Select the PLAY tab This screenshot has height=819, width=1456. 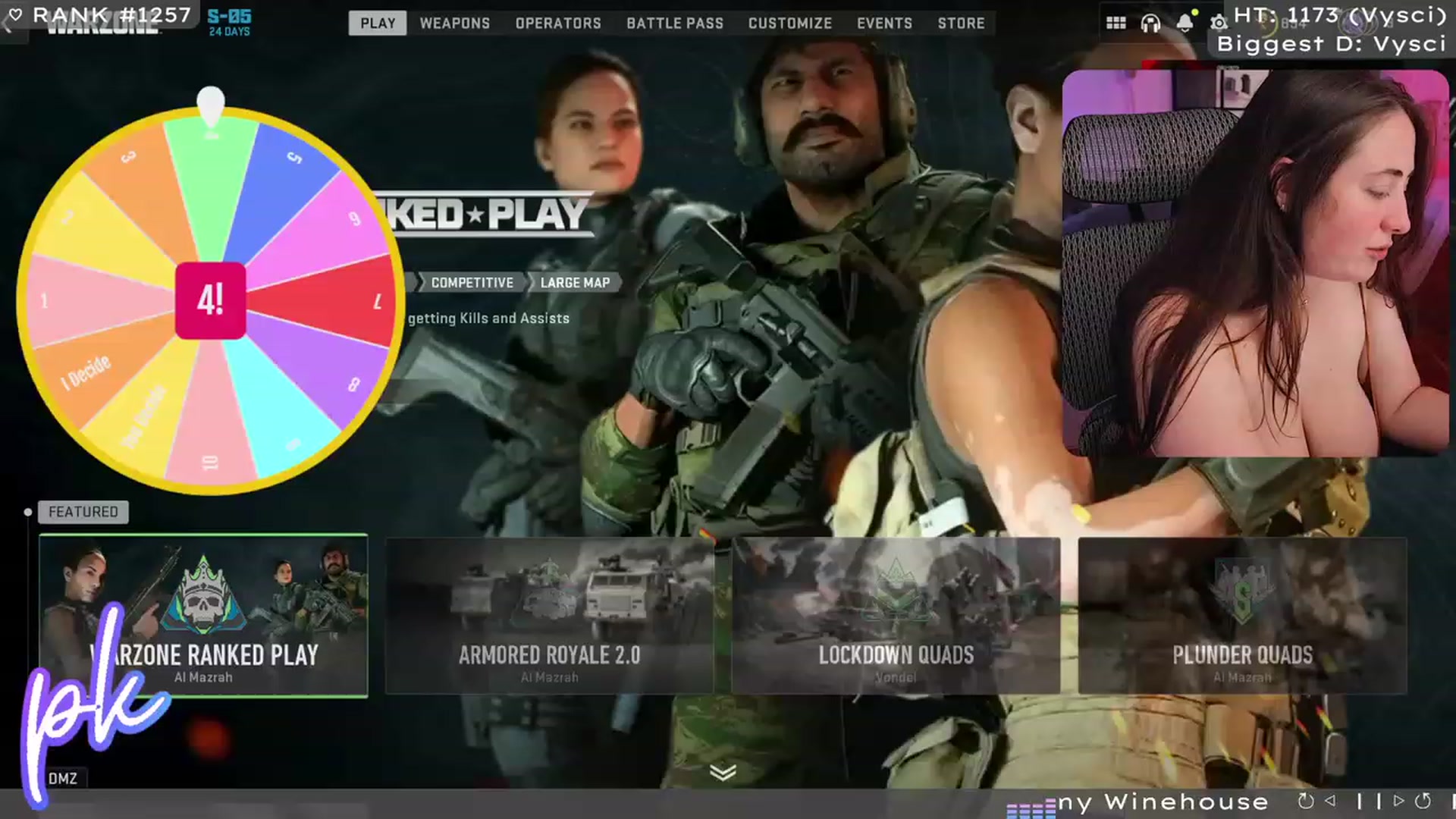pos(378,23)
